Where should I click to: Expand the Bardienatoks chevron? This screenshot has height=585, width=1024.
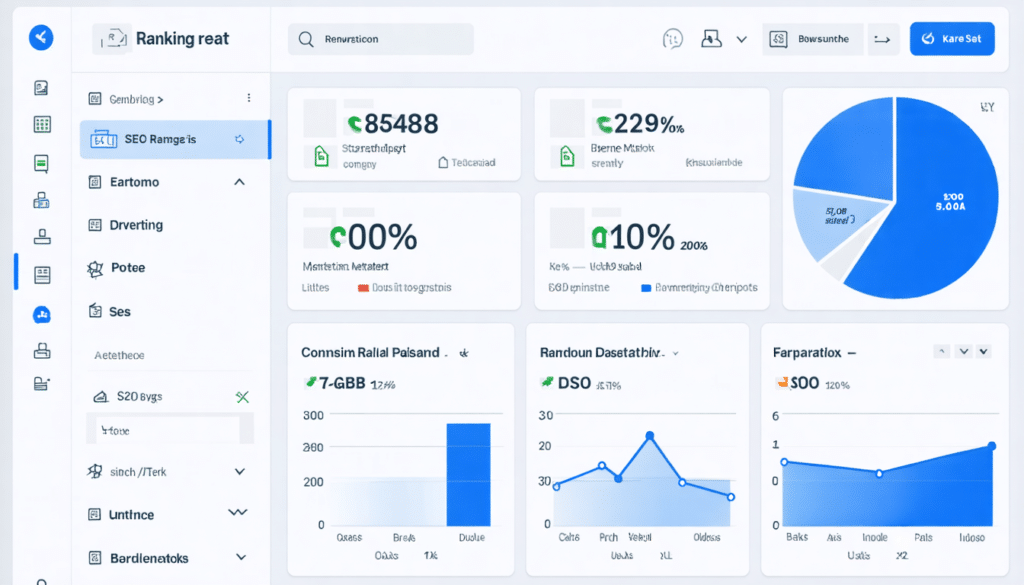point(241,558)
